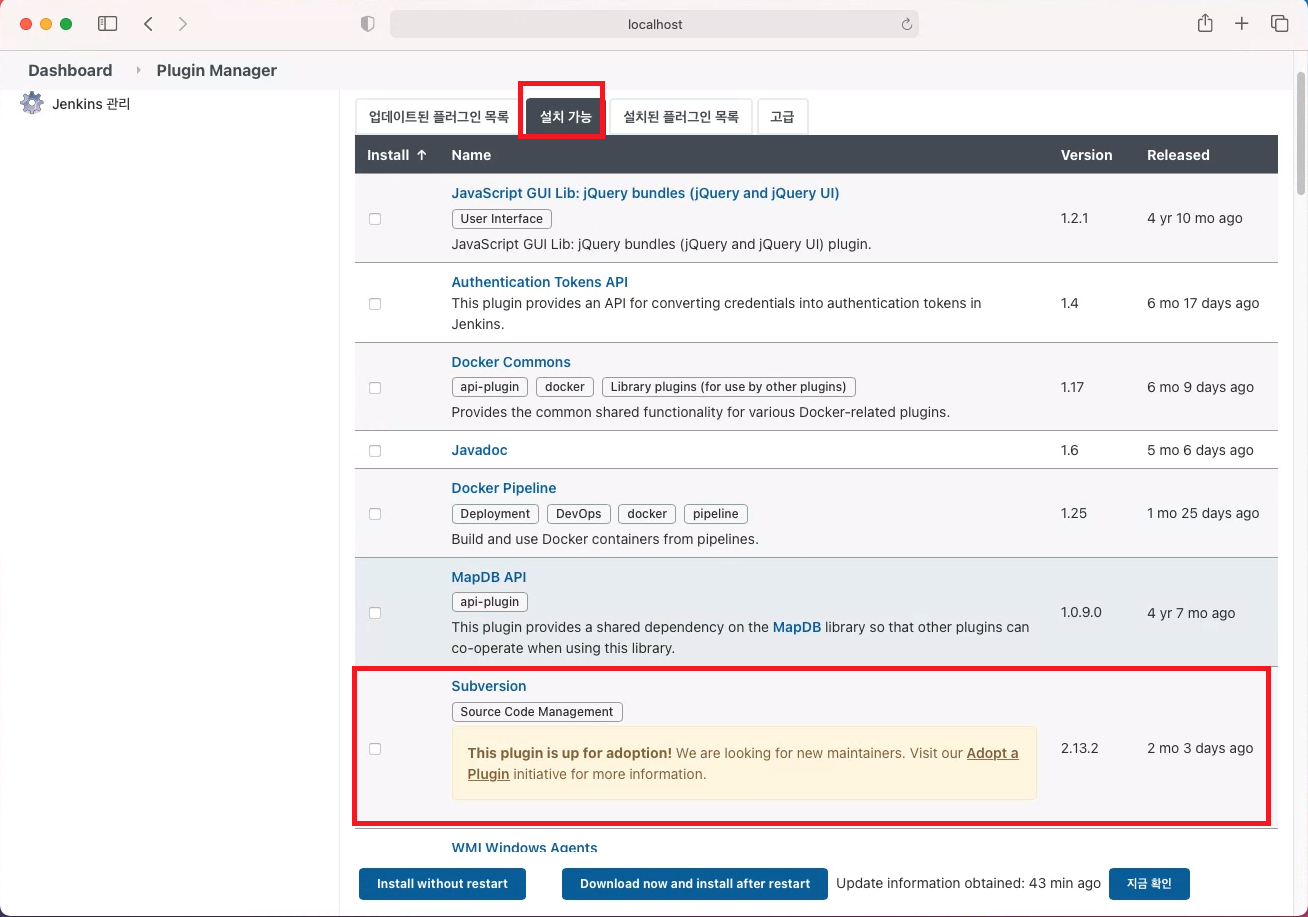Follow the MapDB library link in description
The height and width of the screenshot is (917, 1308).
pos(797,627)
